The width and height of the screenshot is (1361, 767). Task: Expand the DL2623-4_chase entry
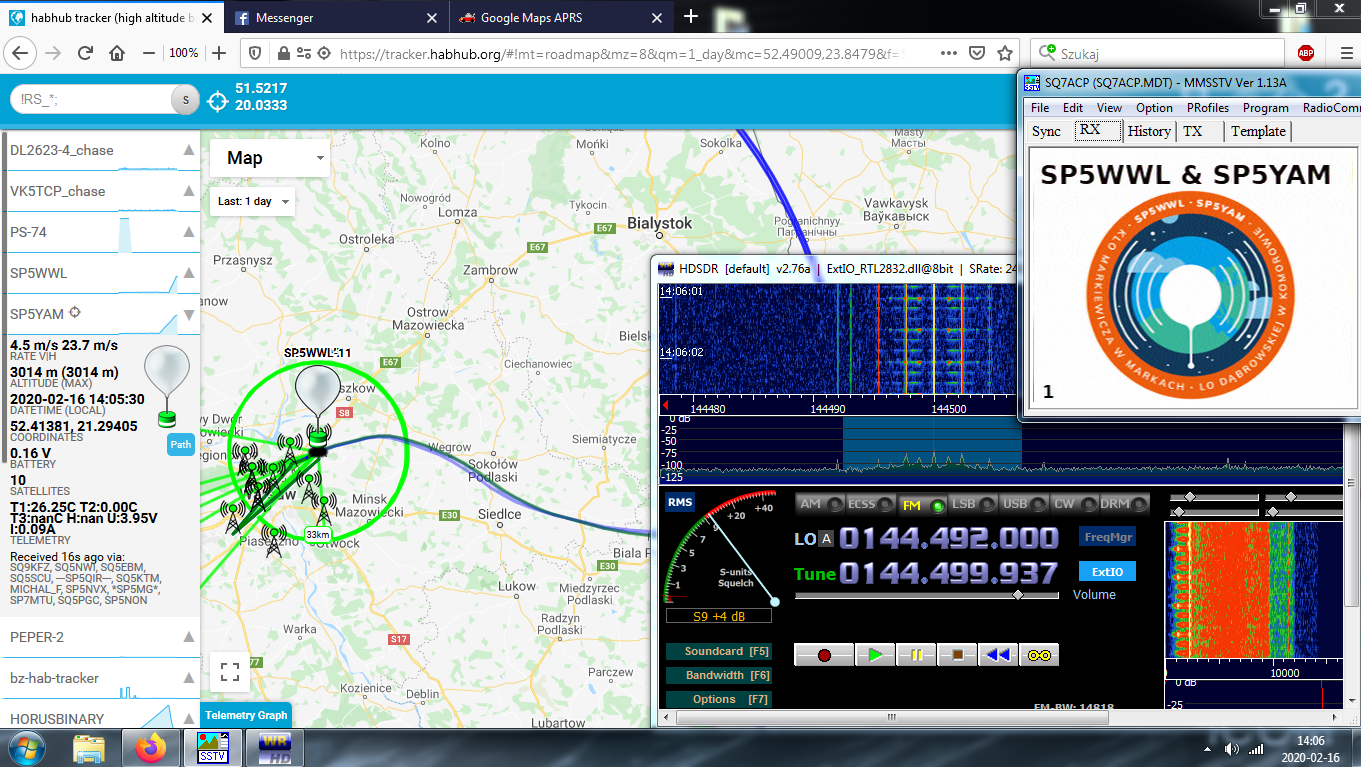coord(188,150)
